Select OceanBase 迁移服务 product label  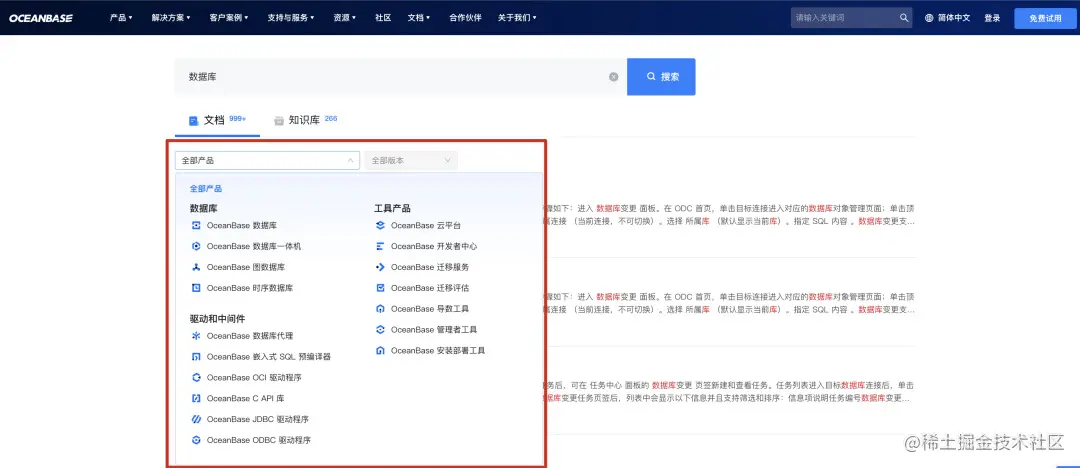tap(430, 267)
